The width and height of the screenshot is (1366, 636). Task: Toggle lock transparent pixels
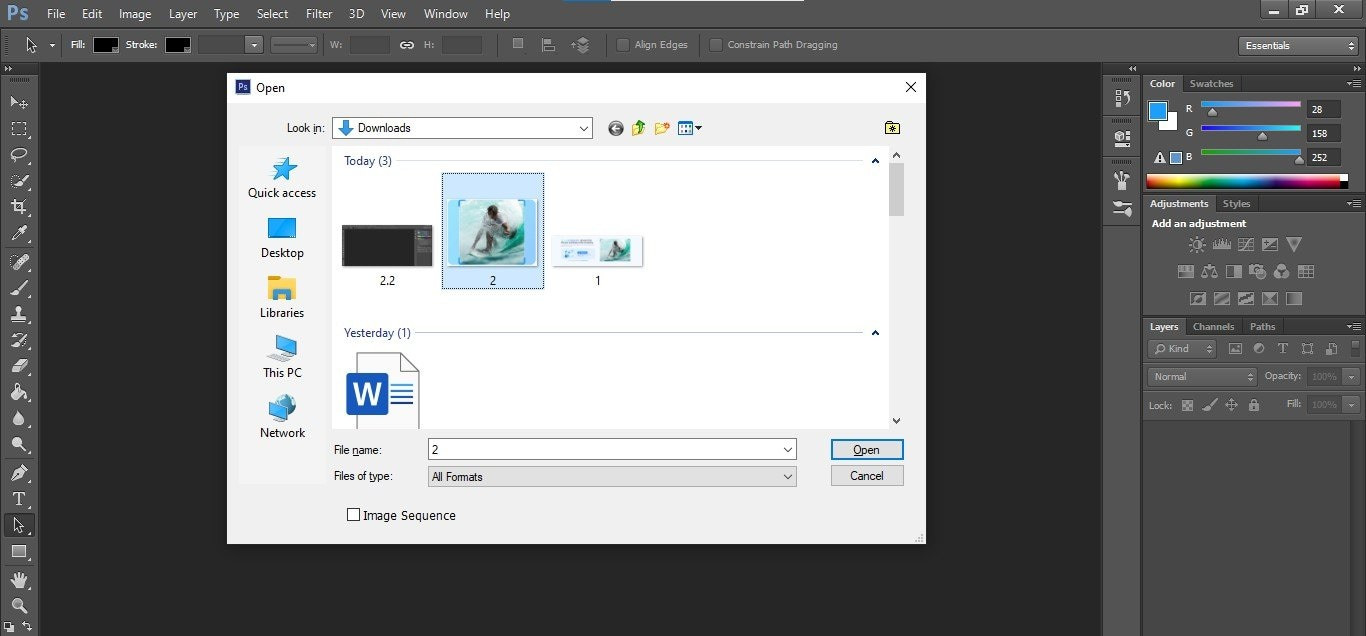coord(1187,405)
